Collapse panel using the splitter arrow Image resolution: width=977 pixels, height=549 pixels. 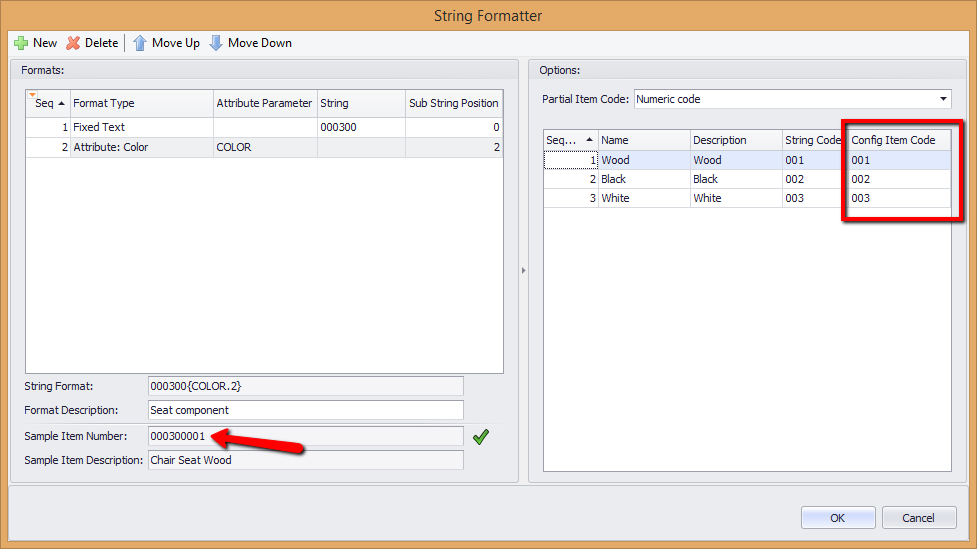523,270
